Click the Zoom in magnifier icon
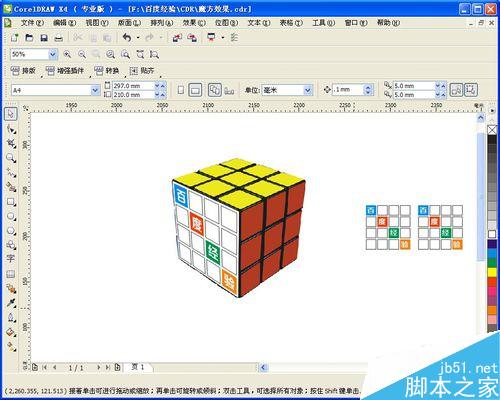500x400 pixels. (67, 54)
